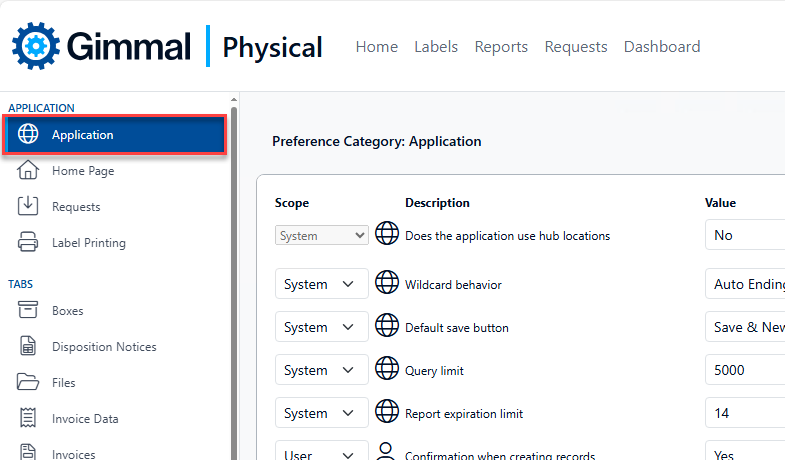Click the sidebar vertical scrollbar
The width and height of the screenshot is (785, 460).
click(x=234, y=283)
